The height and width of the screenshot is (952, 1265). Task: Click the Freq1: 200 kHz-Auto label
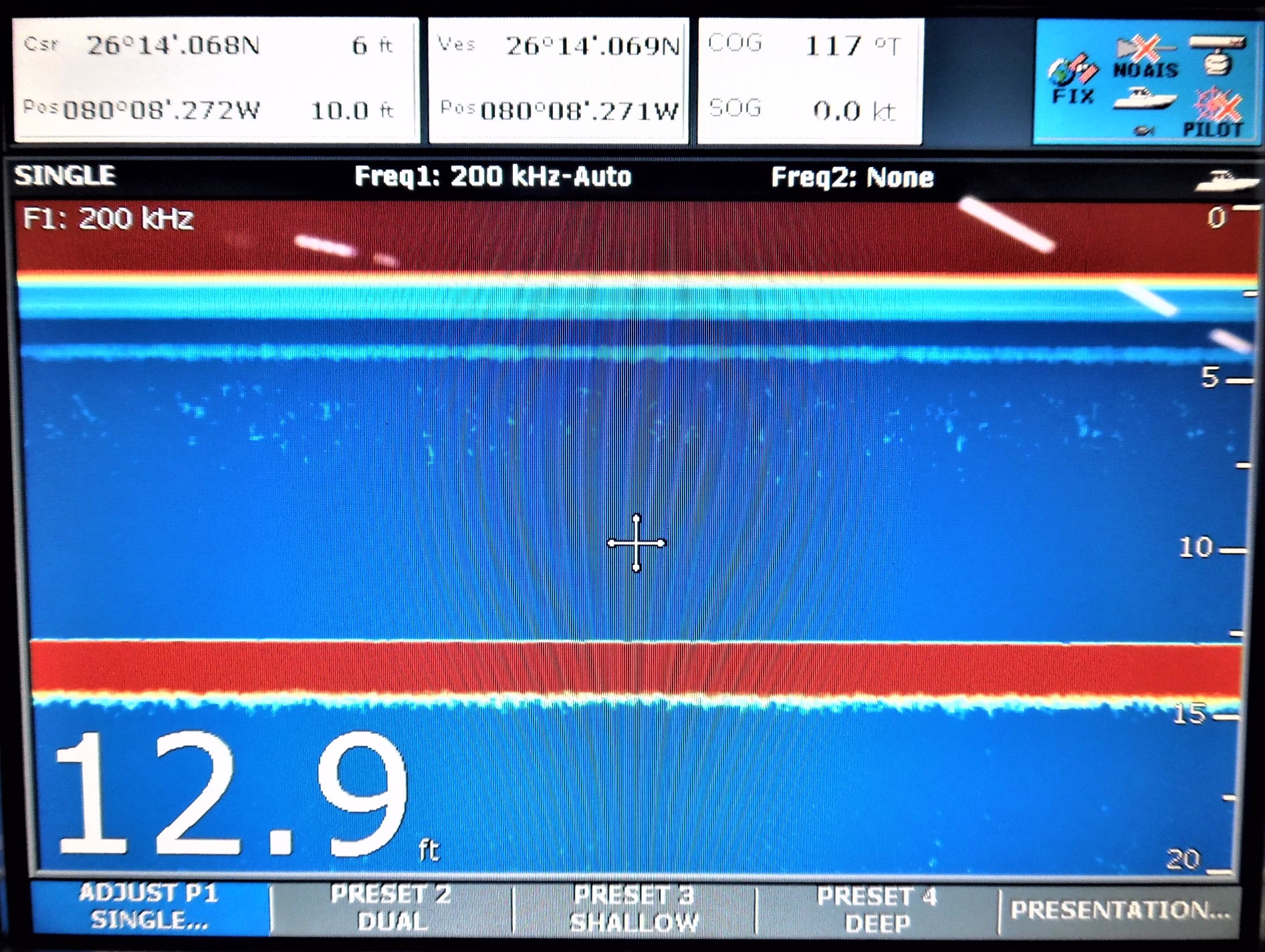point(492,177)
